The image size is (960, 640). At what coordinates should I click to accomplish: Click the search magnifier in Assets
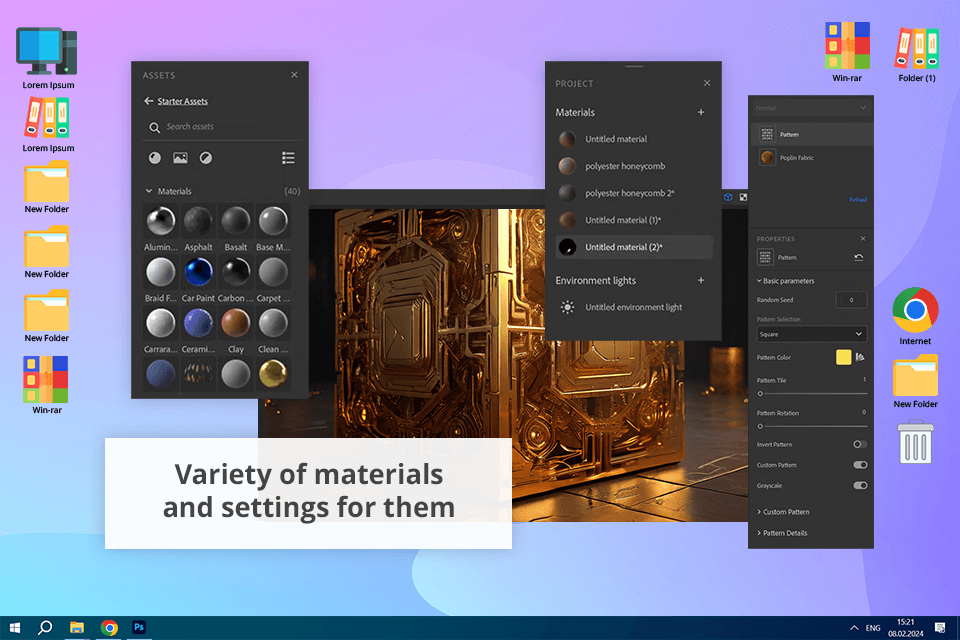tap(154, 127)
